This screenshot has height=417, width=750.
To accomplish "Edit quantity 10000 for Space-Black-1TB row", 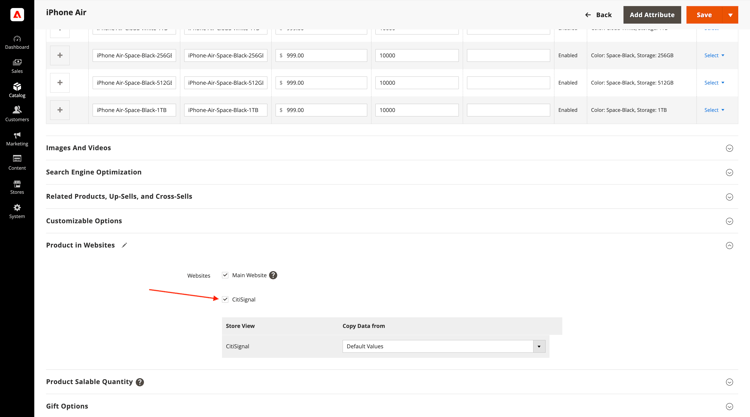I will [x=417, y=110].
